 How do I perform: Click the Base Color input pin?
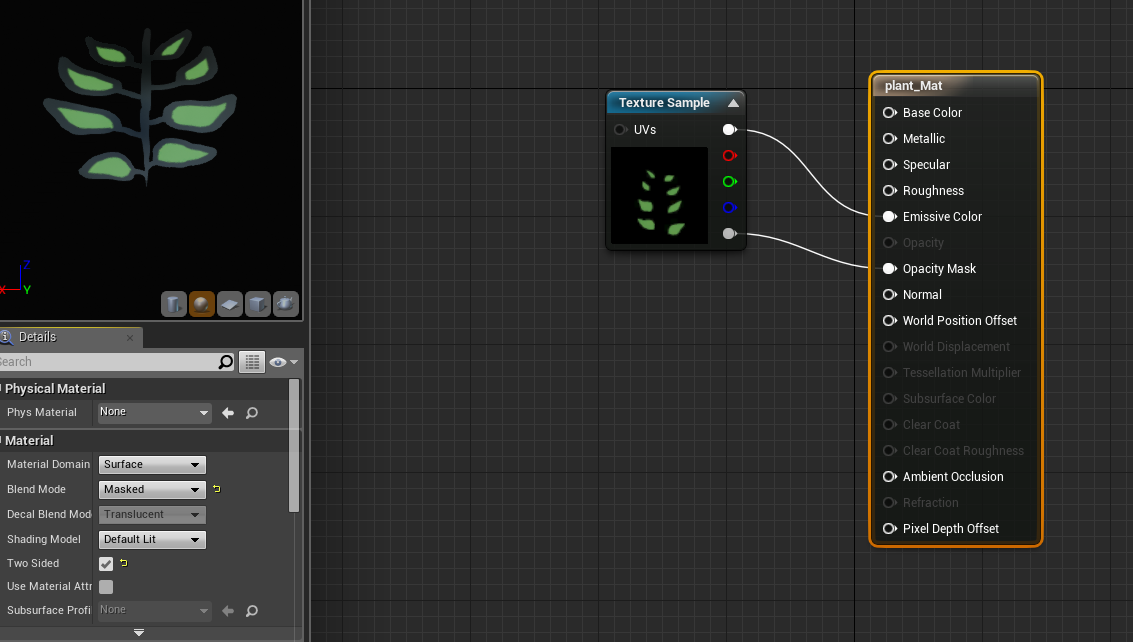[889, 113]
